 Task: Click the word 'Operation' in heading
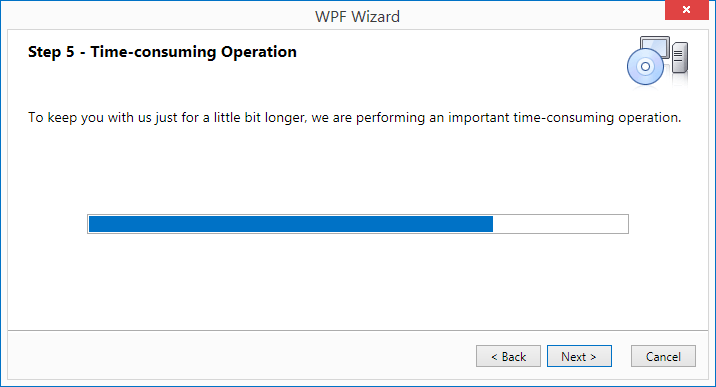[x=259, y=52]
